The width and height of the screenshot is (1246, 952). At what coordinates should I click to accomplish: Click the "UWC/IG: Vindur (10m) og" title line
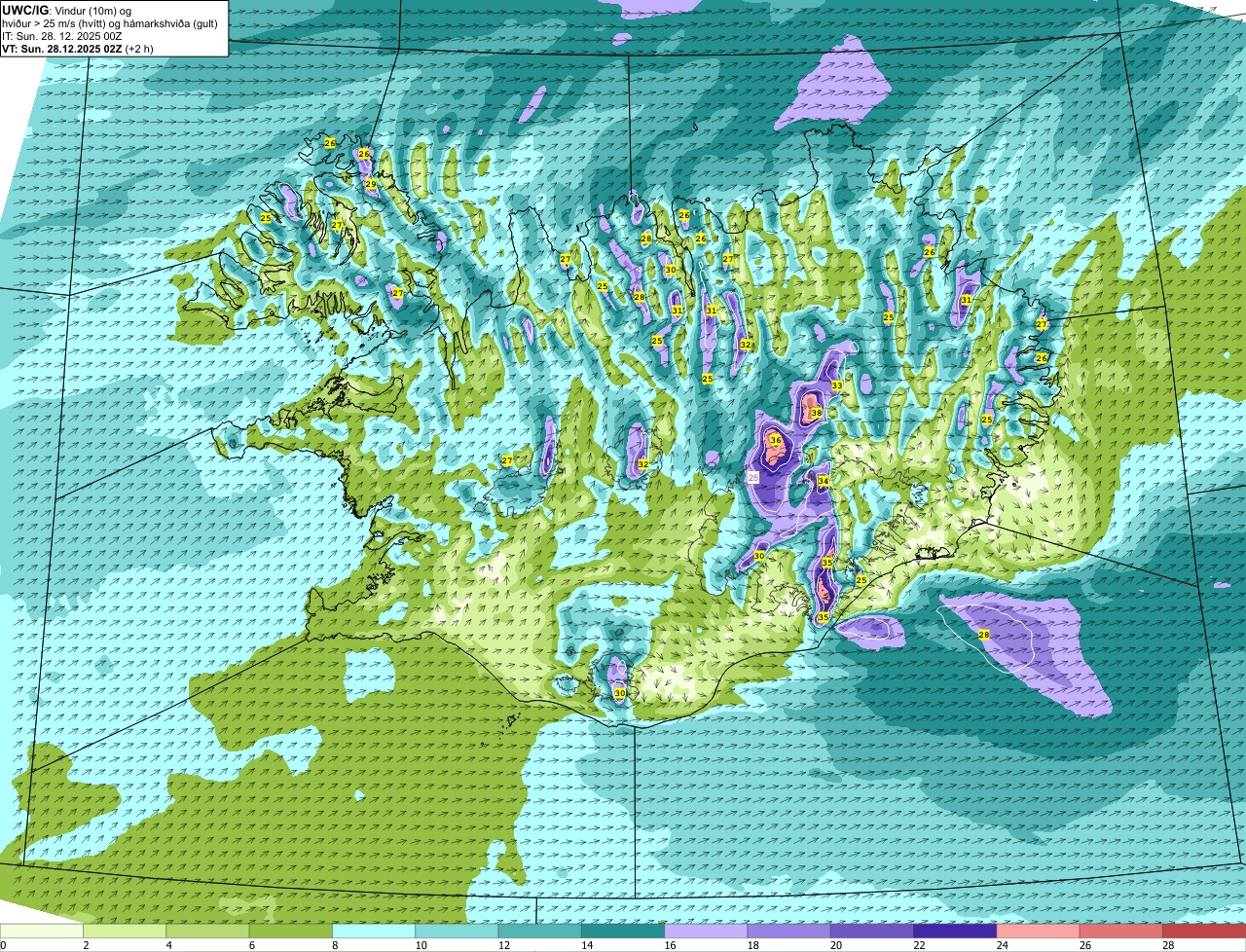pos(66,10)
